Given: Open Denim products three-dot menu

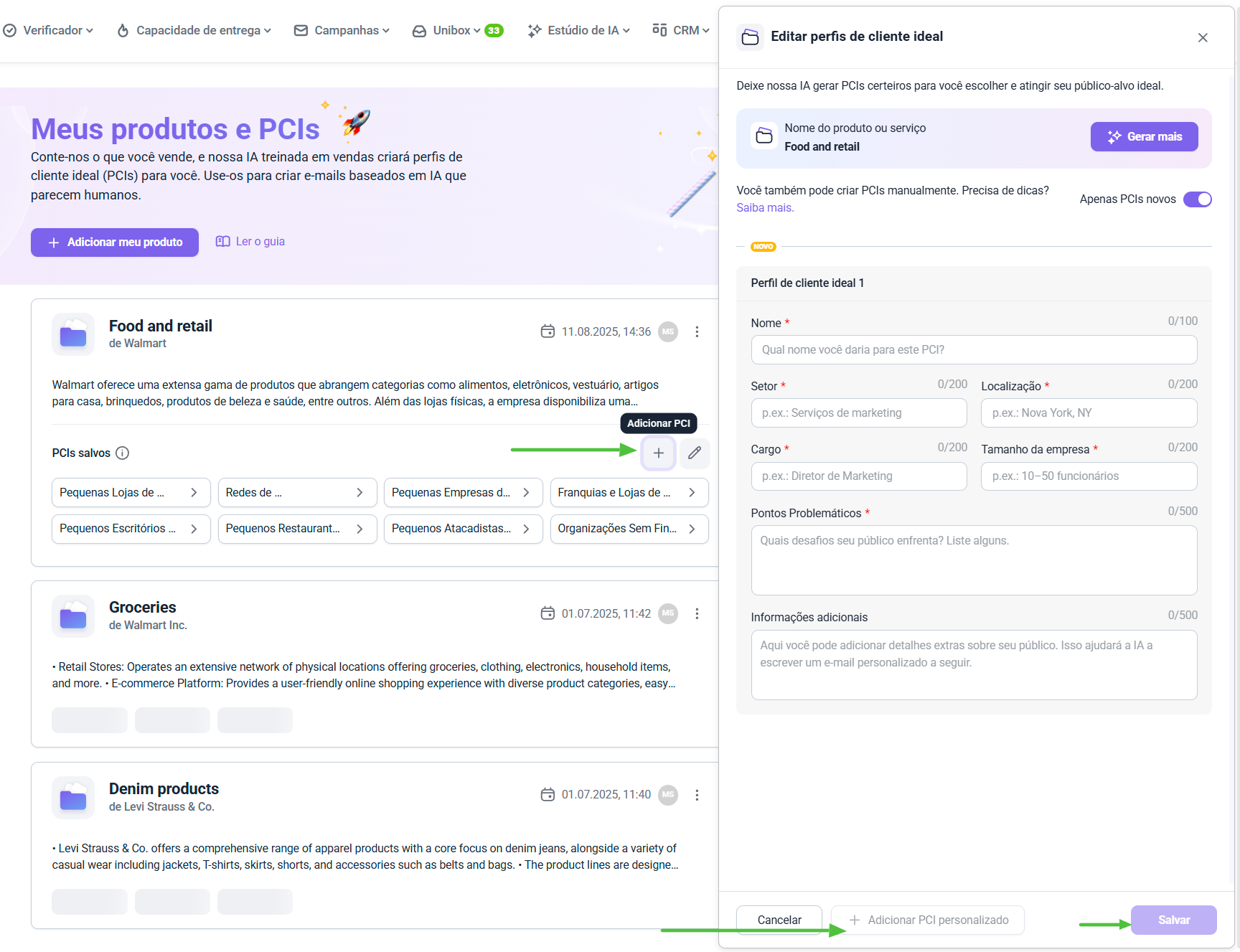Looking at the screenshot, I should (x=697, y=795).
